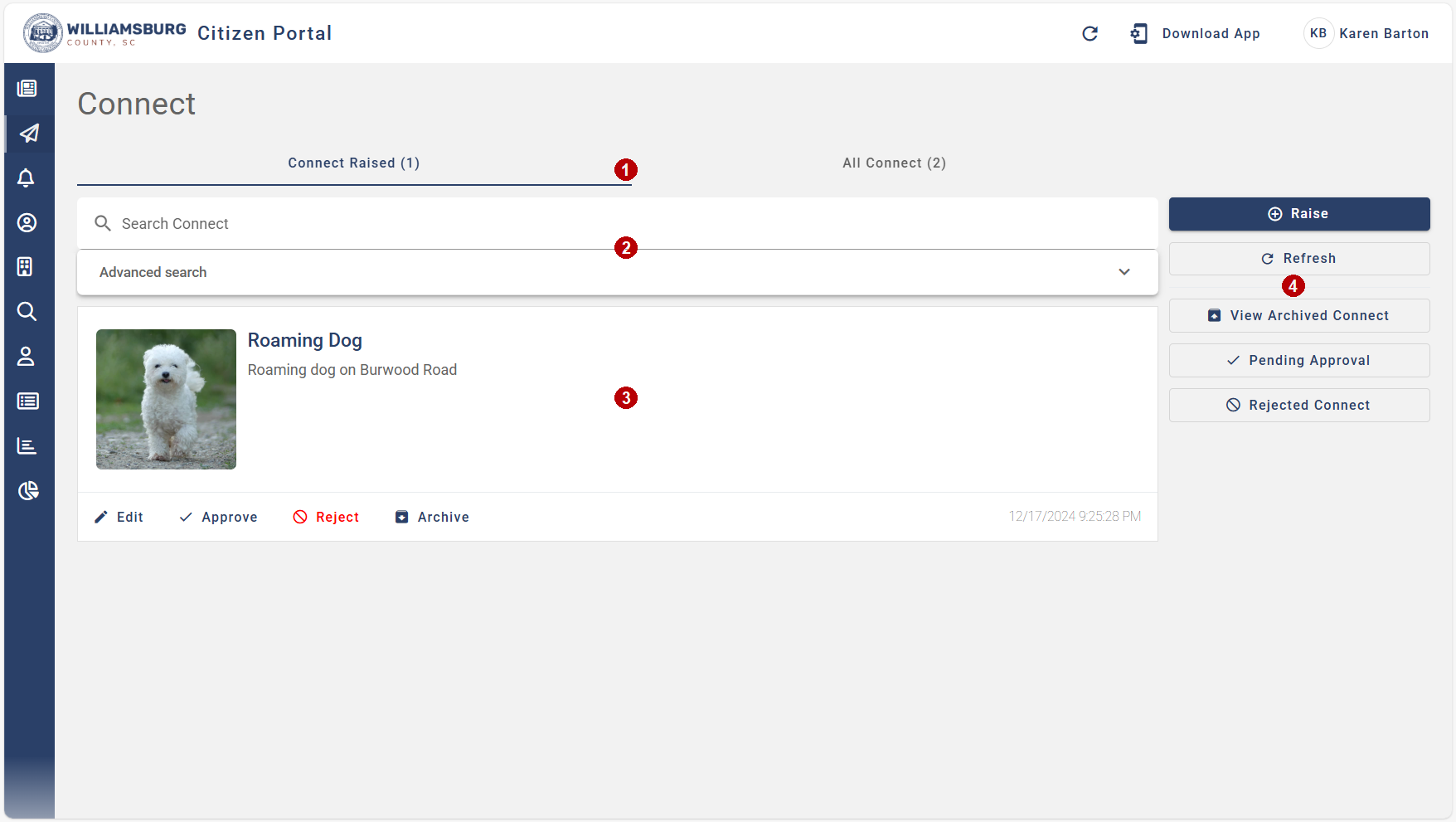Open the list view sidebar icon
1456x822 pixels.
(27, 401)
